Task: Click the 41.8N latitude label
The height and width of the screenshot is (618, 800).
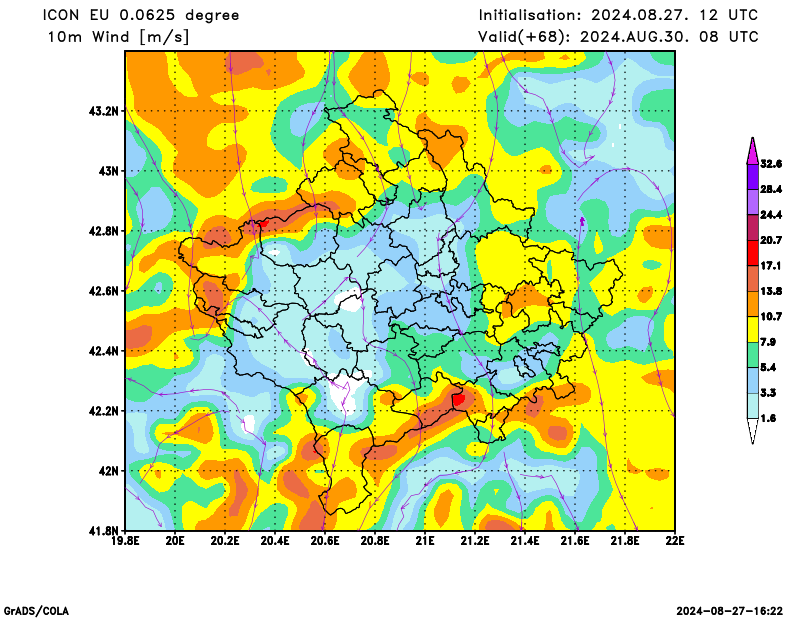Action: pyautogui.click(x=104, y=531)
